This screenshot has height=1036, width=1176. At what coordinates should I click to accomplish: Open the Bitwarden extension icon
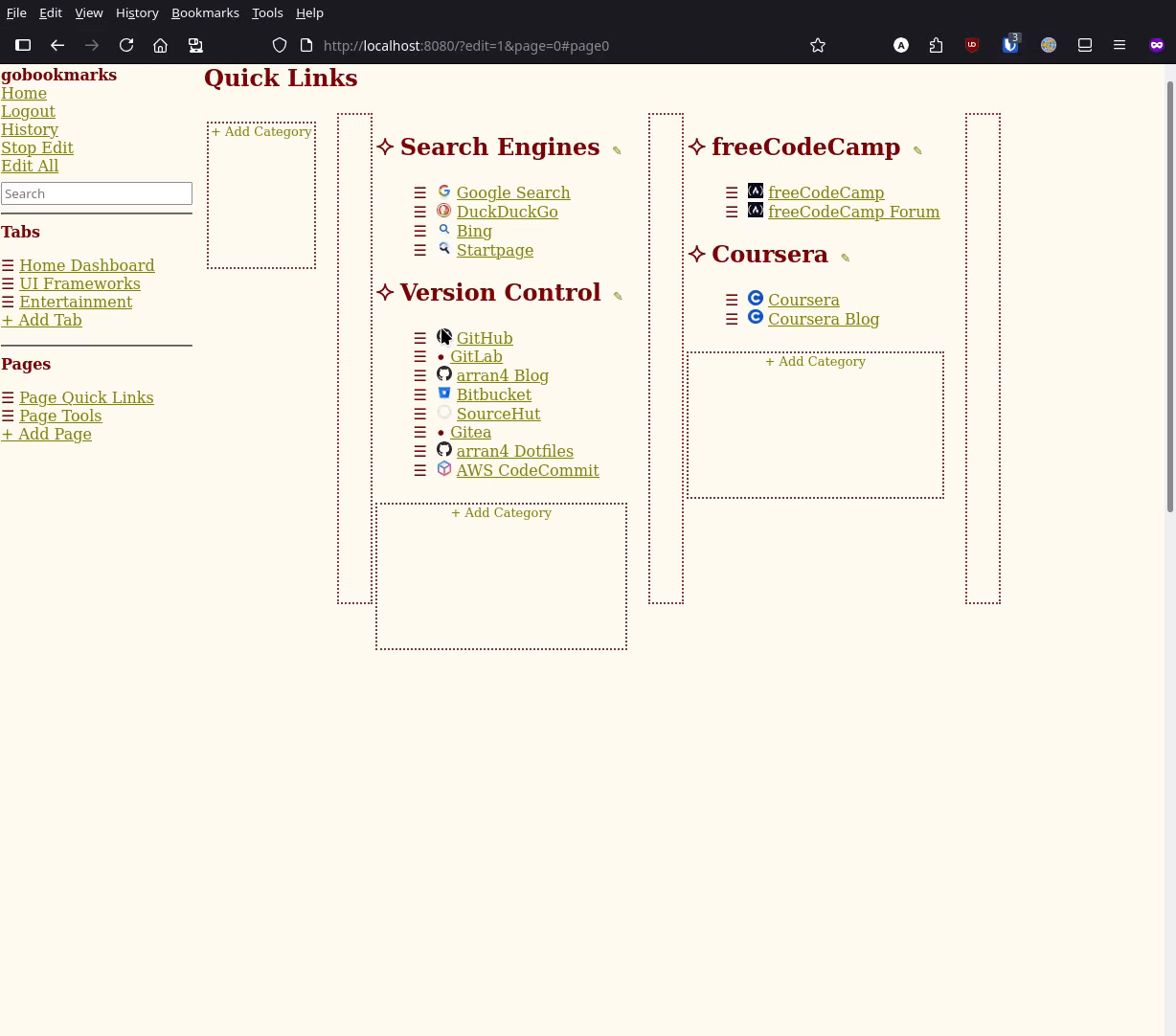point(1010,45)
